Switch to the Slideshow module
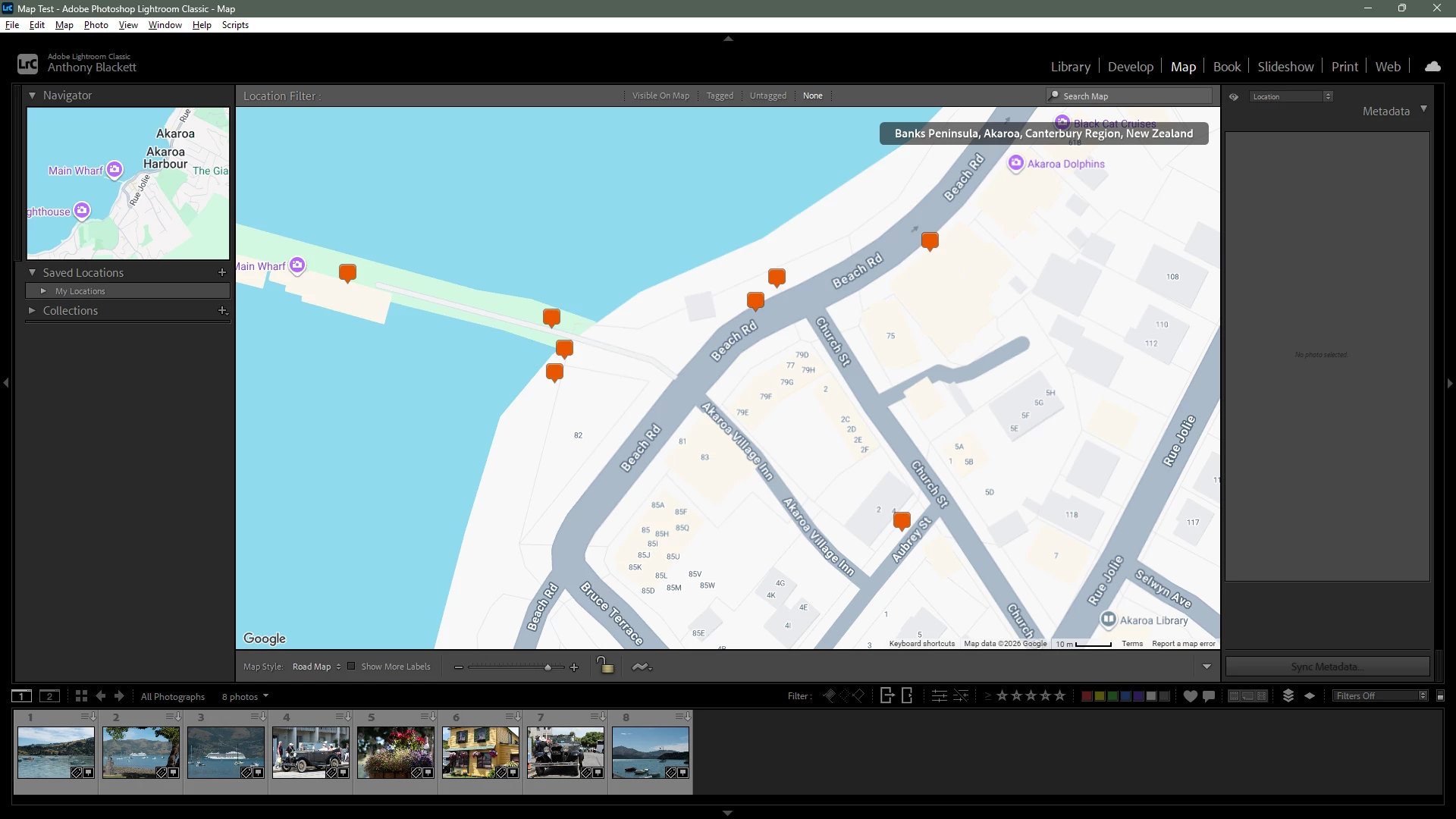This screenshot has height=819, width=1456. tap(1285, 67)
